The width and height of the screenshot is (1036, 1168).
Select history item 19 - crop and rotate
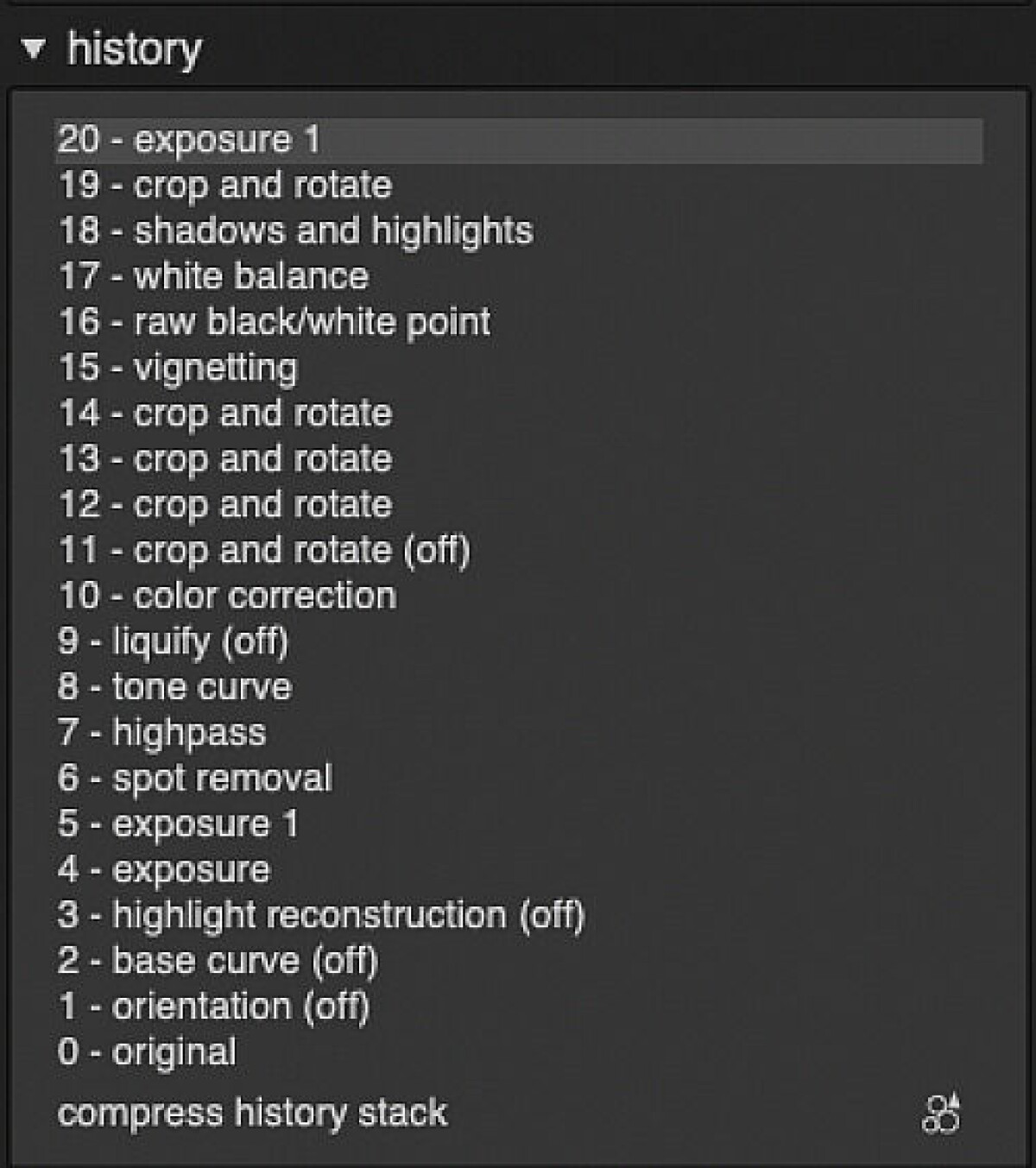[519, 186]
